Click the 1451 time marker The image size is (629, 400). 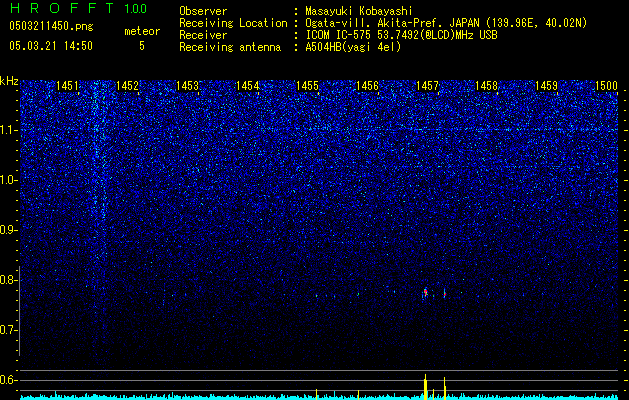tap(67, 86)
